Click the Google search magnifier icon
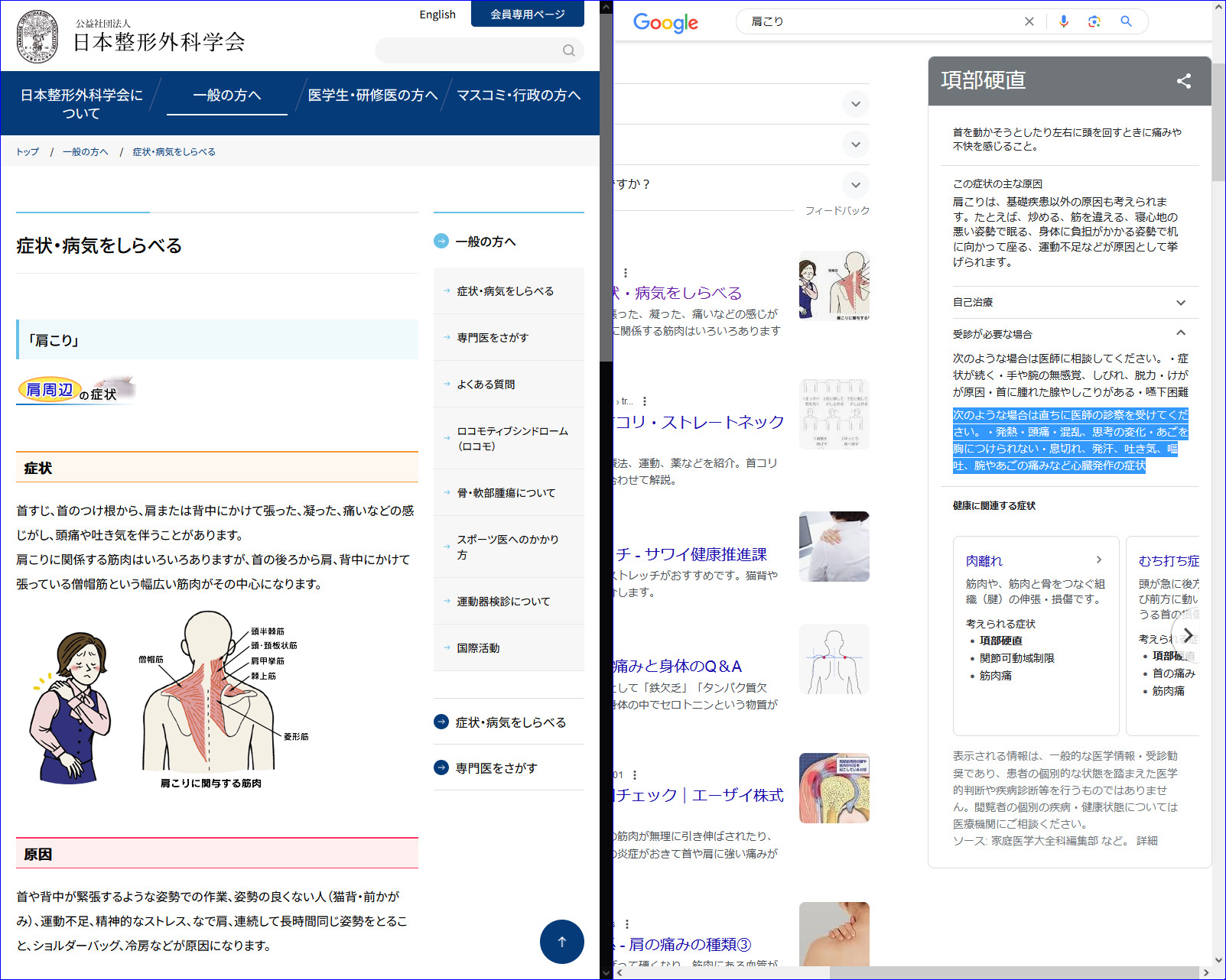1226x980 pixels. click(x=1126, y=21)
